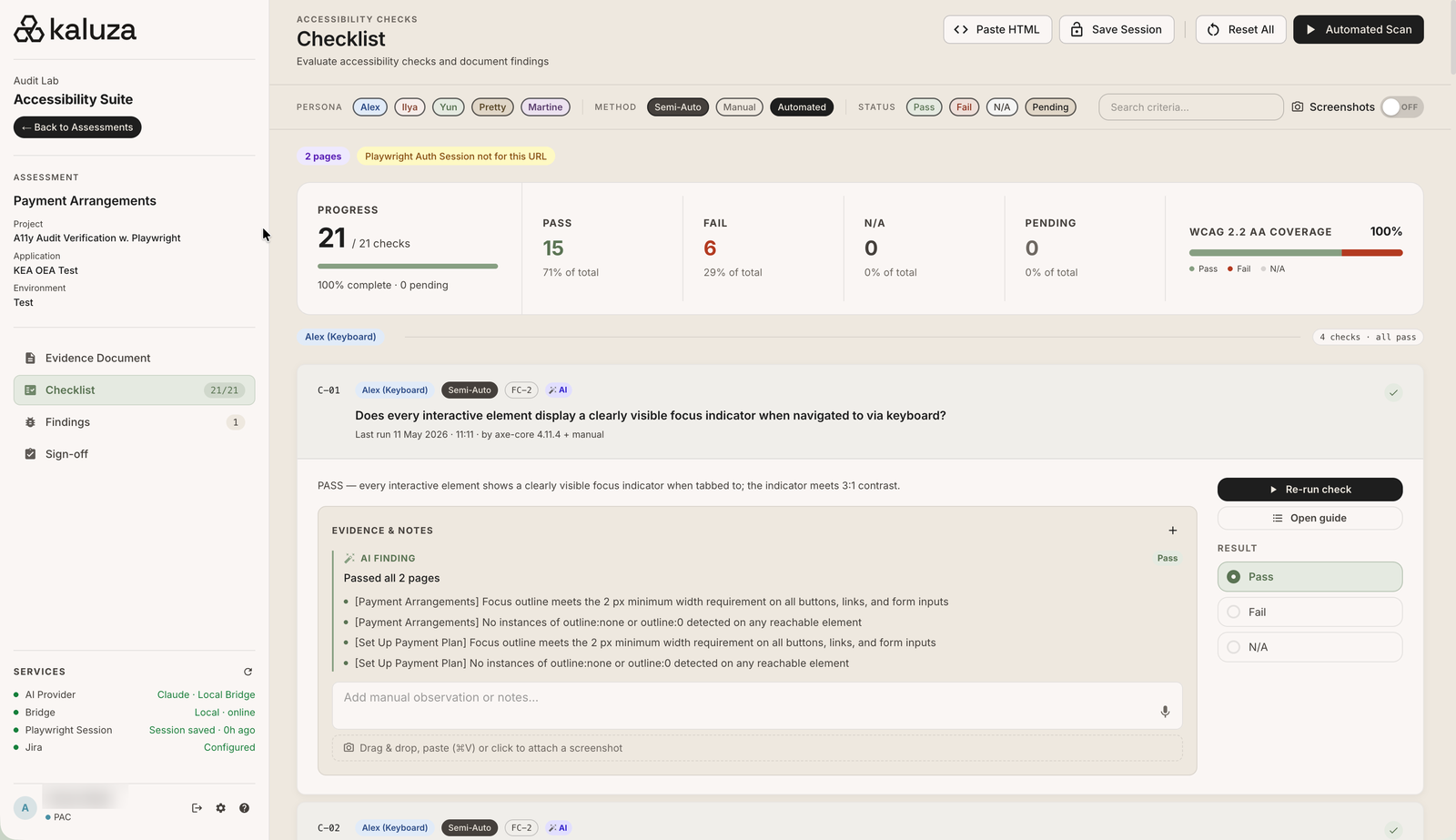This screenshot has width=1456, height=840.
Task: Open settings via the gear icon
Action: click(220, 808)
